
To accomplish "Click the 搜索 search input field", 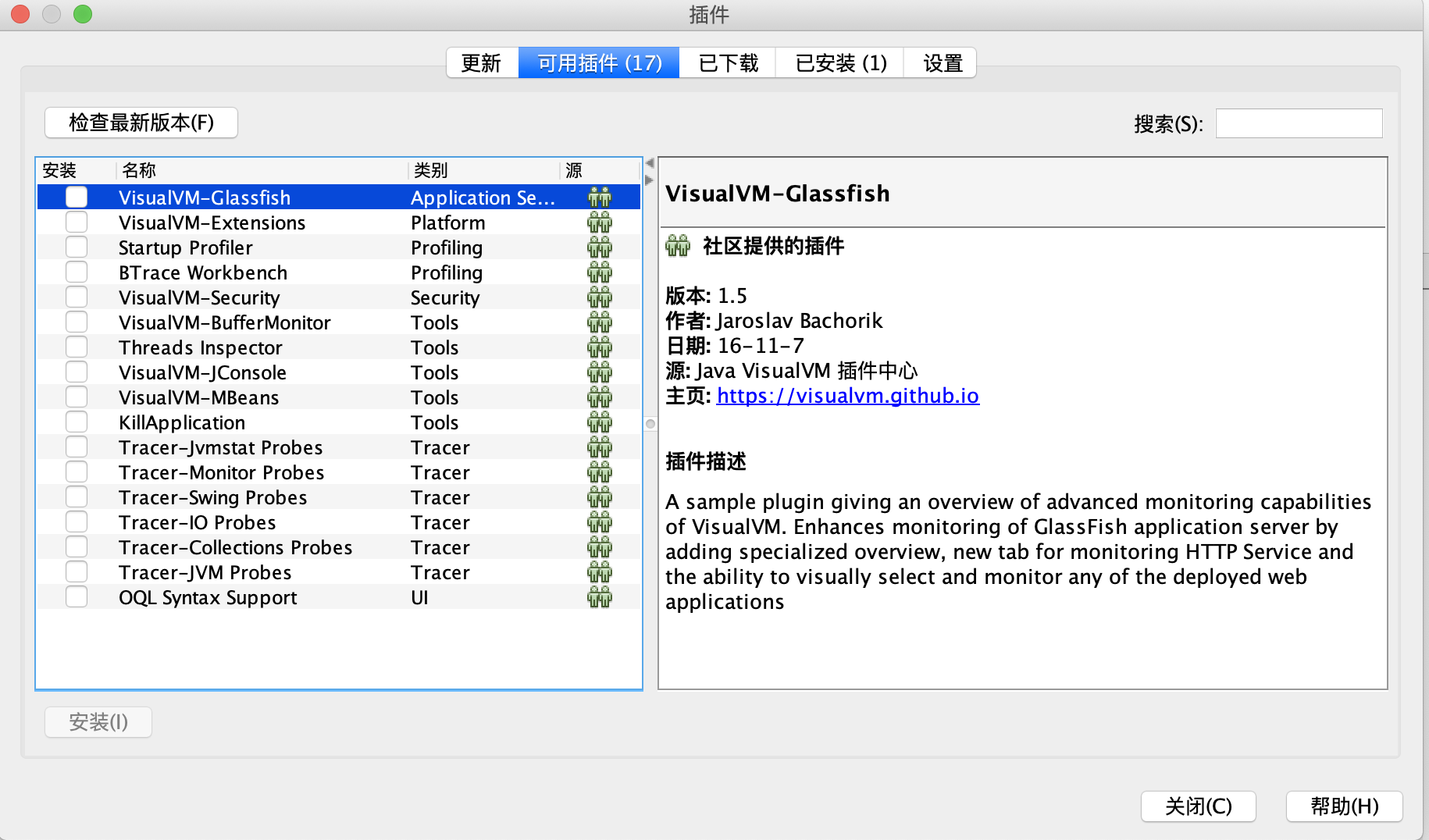I will [1299, 123].
